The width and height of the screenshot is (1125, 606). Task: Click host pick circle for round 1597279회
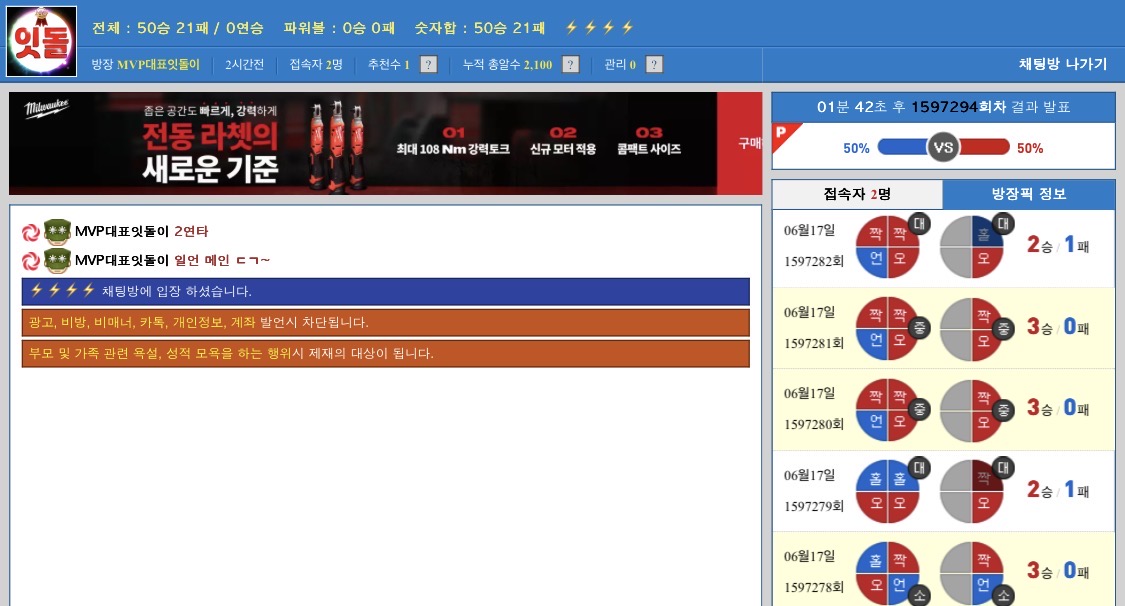click(x=971, y=491)
